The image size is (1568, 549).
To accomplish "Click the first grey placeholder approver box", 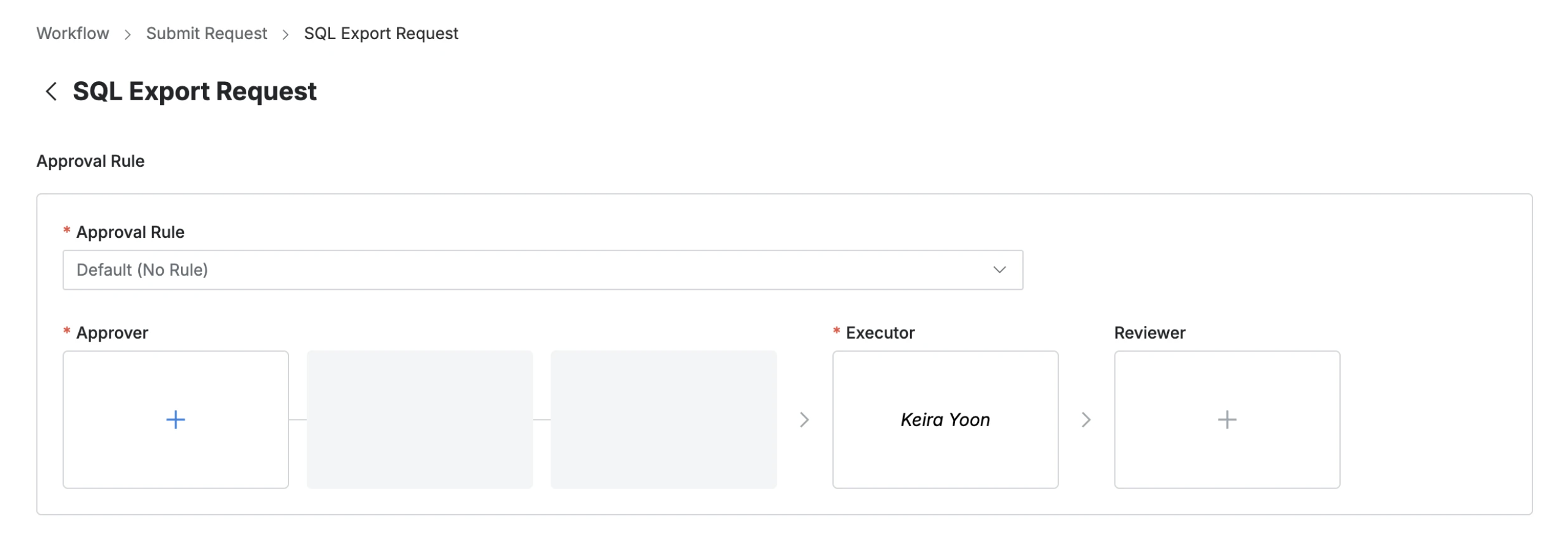I will click(x=420, y=419).
